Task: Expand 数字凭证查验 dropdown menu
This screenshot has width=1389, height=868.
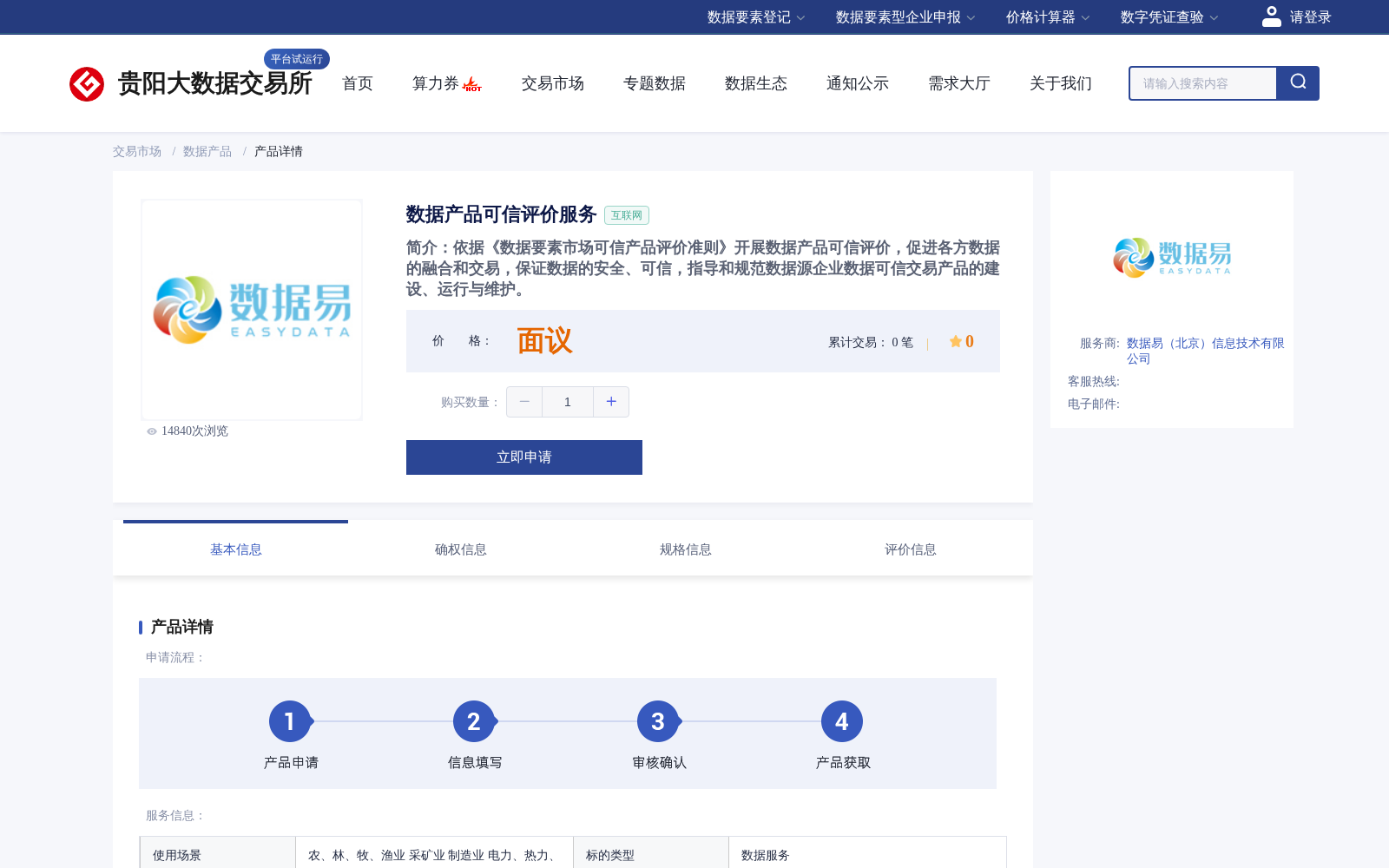Action: 1169,17
